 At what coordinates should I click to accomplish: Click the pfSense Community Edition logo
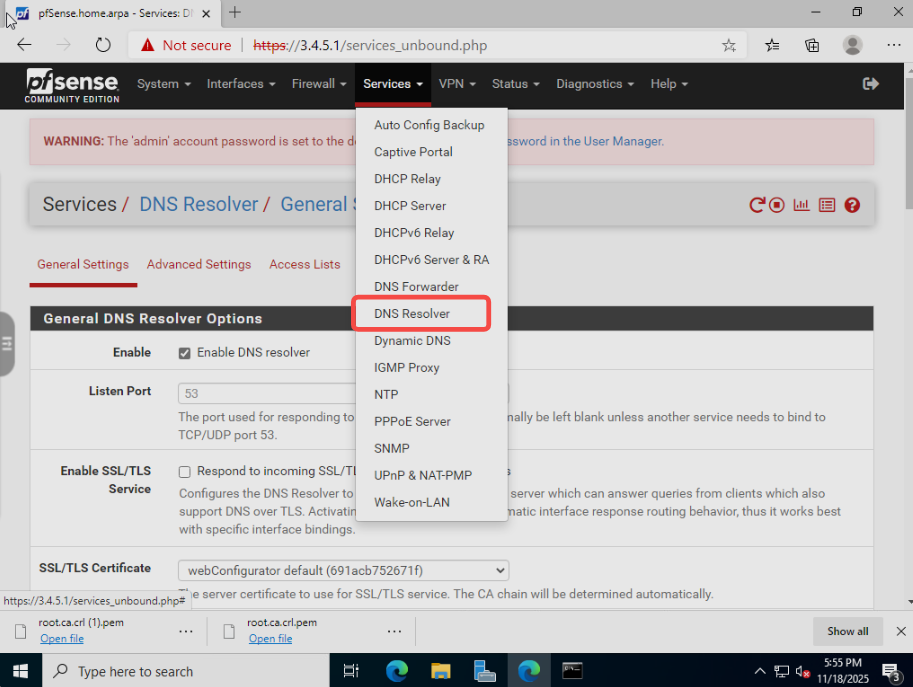pos(72,86)
